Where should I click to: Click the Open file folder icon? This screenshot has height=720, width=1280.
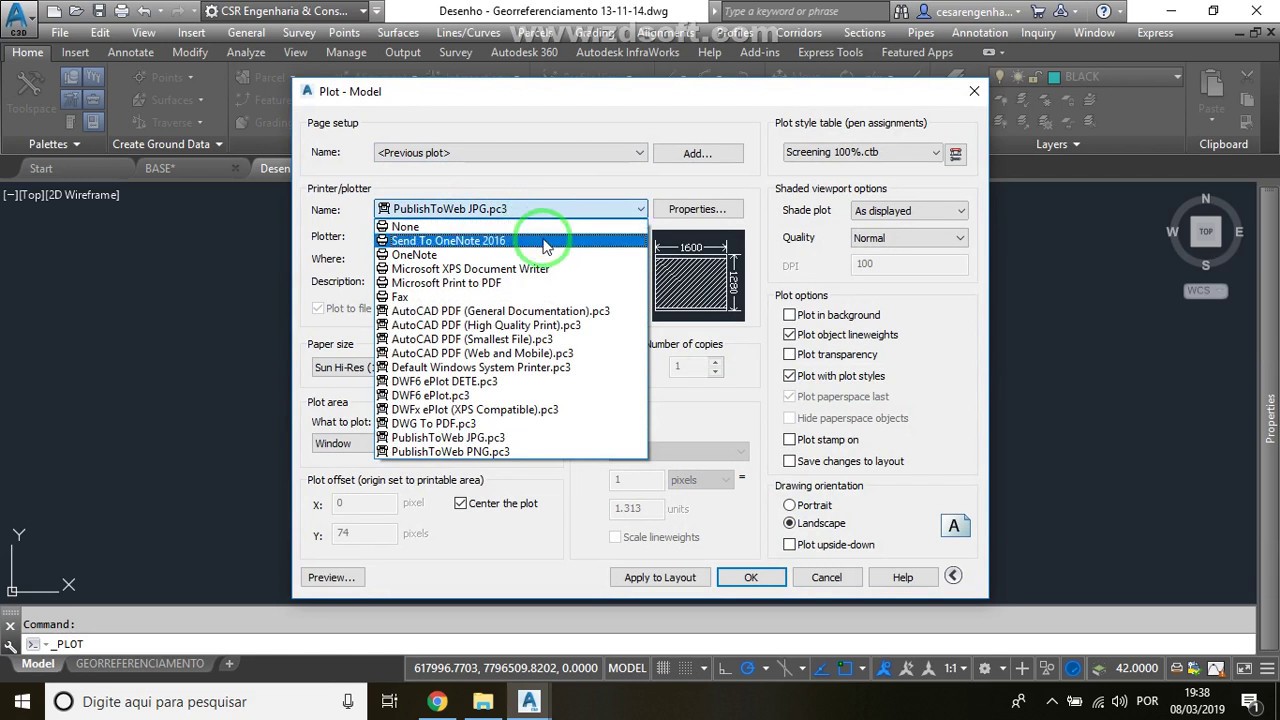tap(76, 12)
